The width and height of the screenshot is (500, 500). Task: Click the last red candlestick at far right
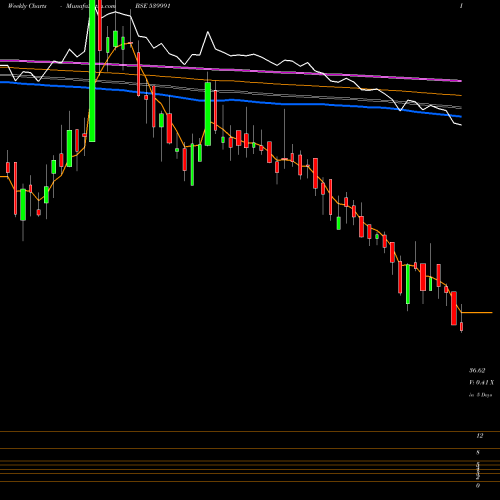[462, 326]
